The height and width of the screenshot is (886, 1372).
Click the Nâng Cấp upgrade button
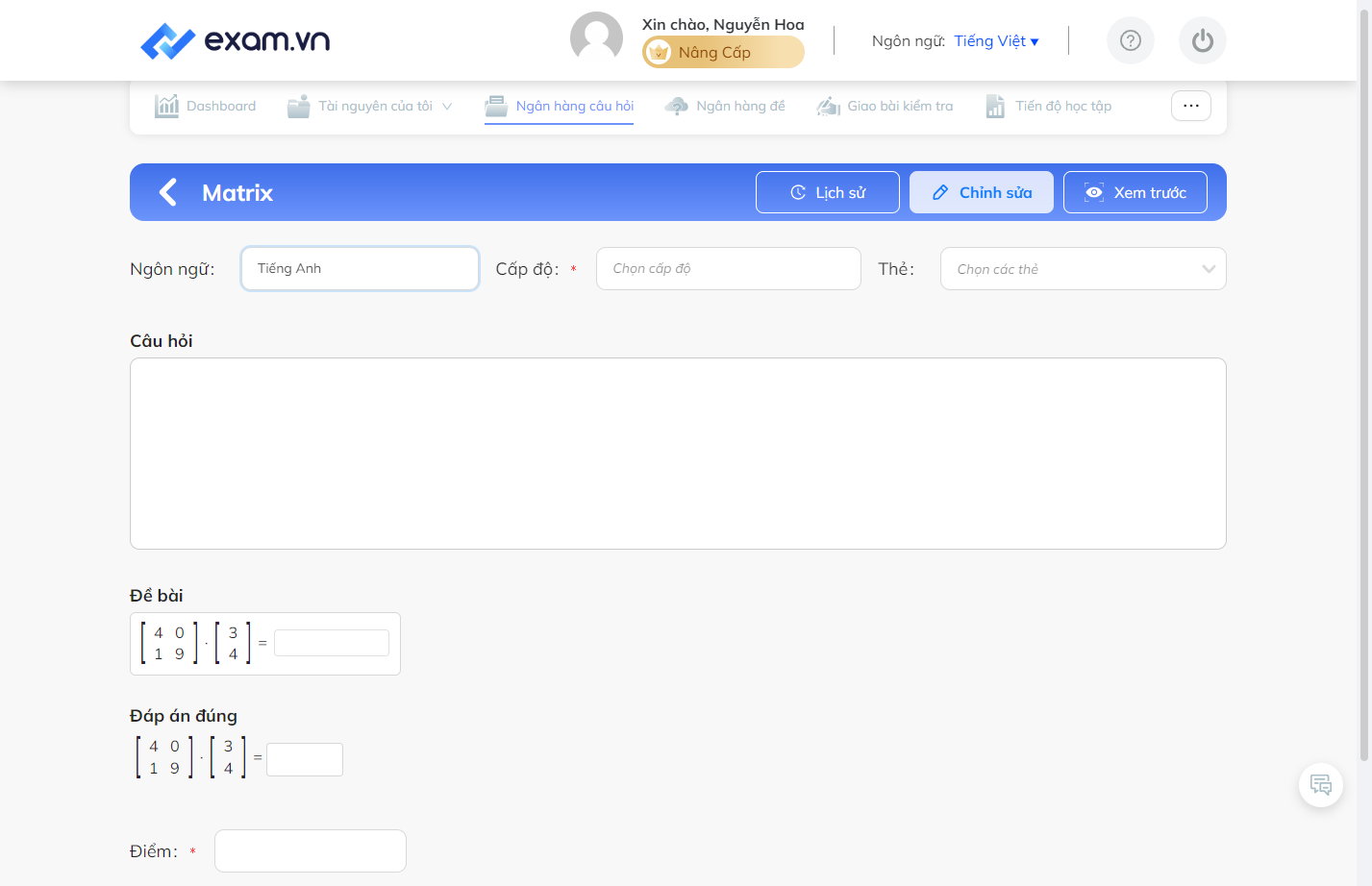tap(723, 53)
